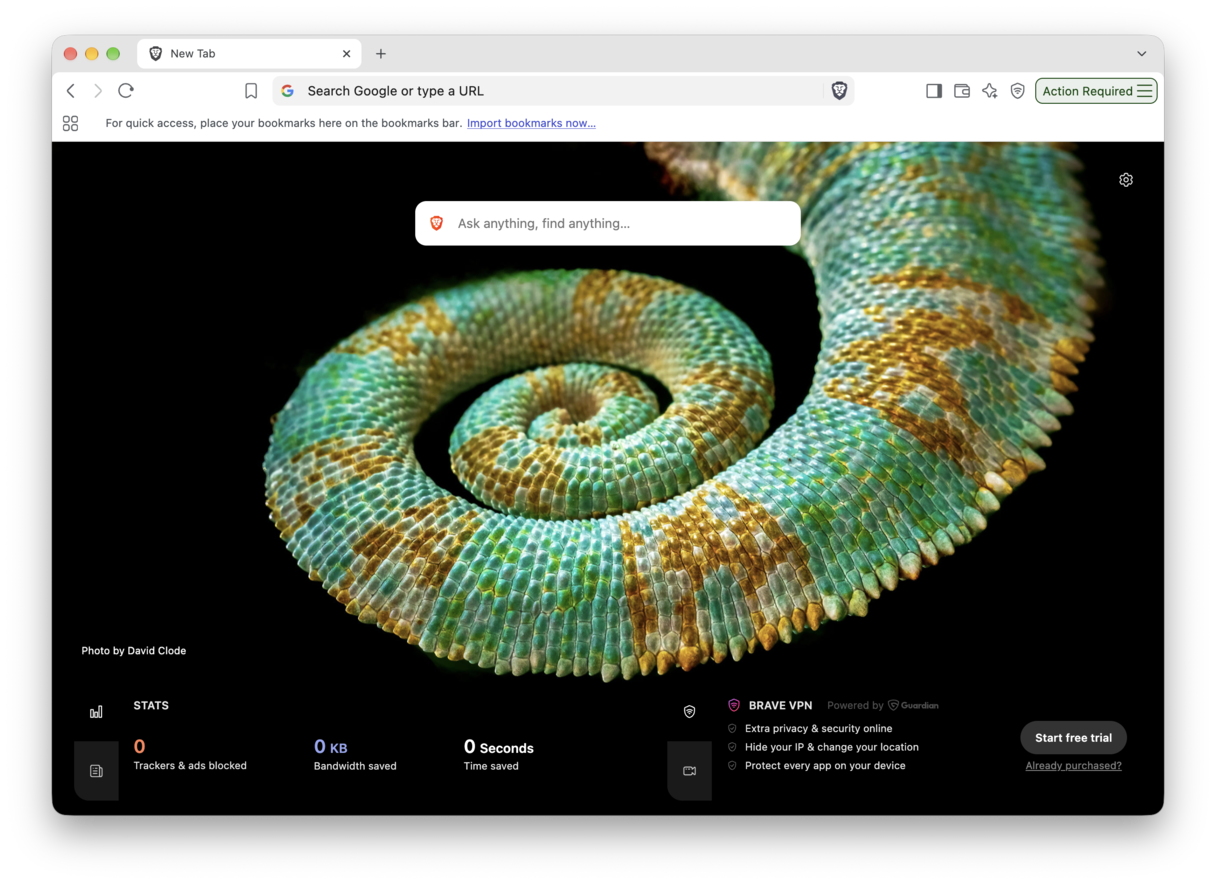Viewport: 1216px width, 884px height.
Task: Close the New Tab tab
Action: click(x=347, y=54)
